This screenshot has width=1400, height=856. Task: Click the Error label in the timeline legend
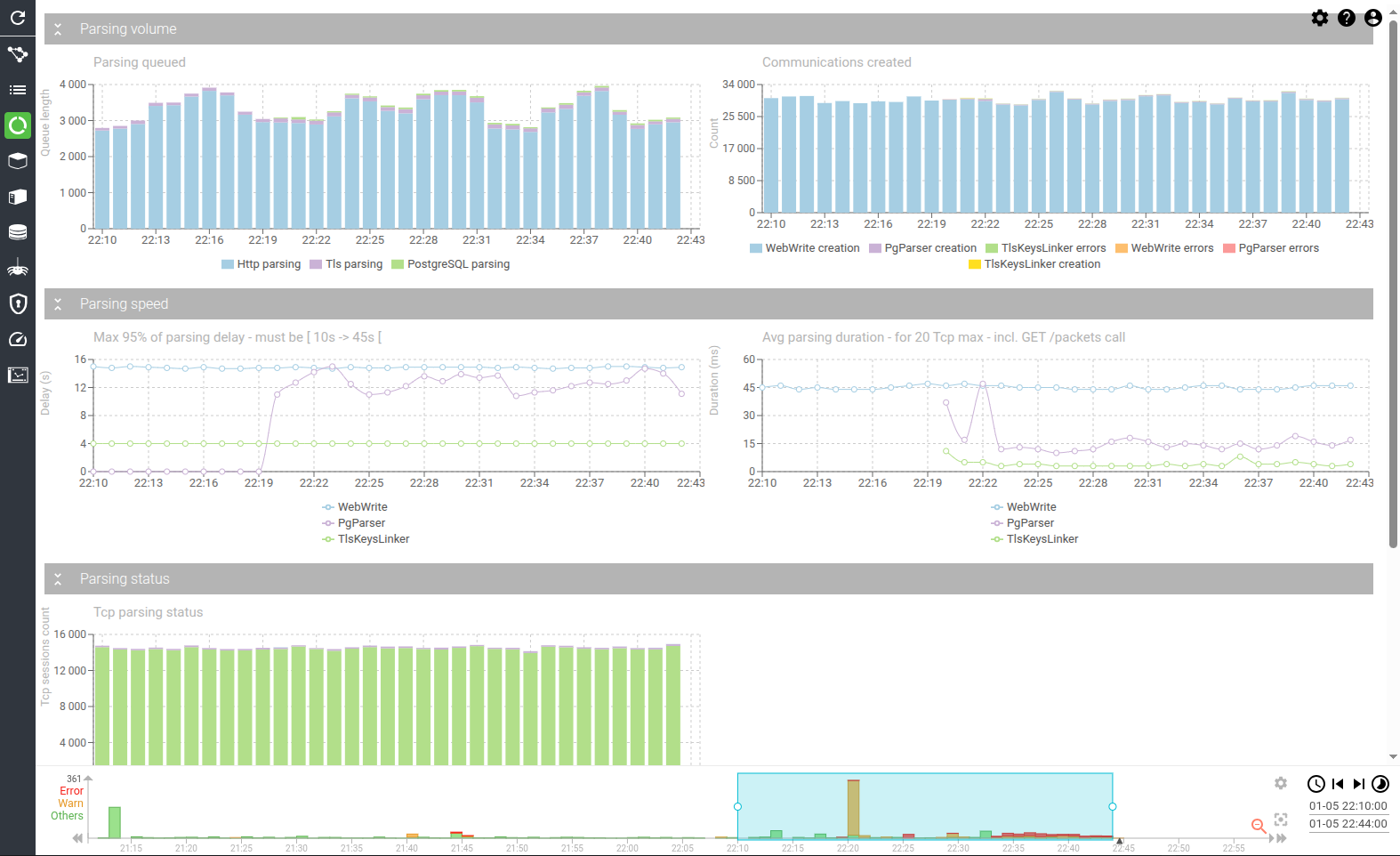(71, 791)
